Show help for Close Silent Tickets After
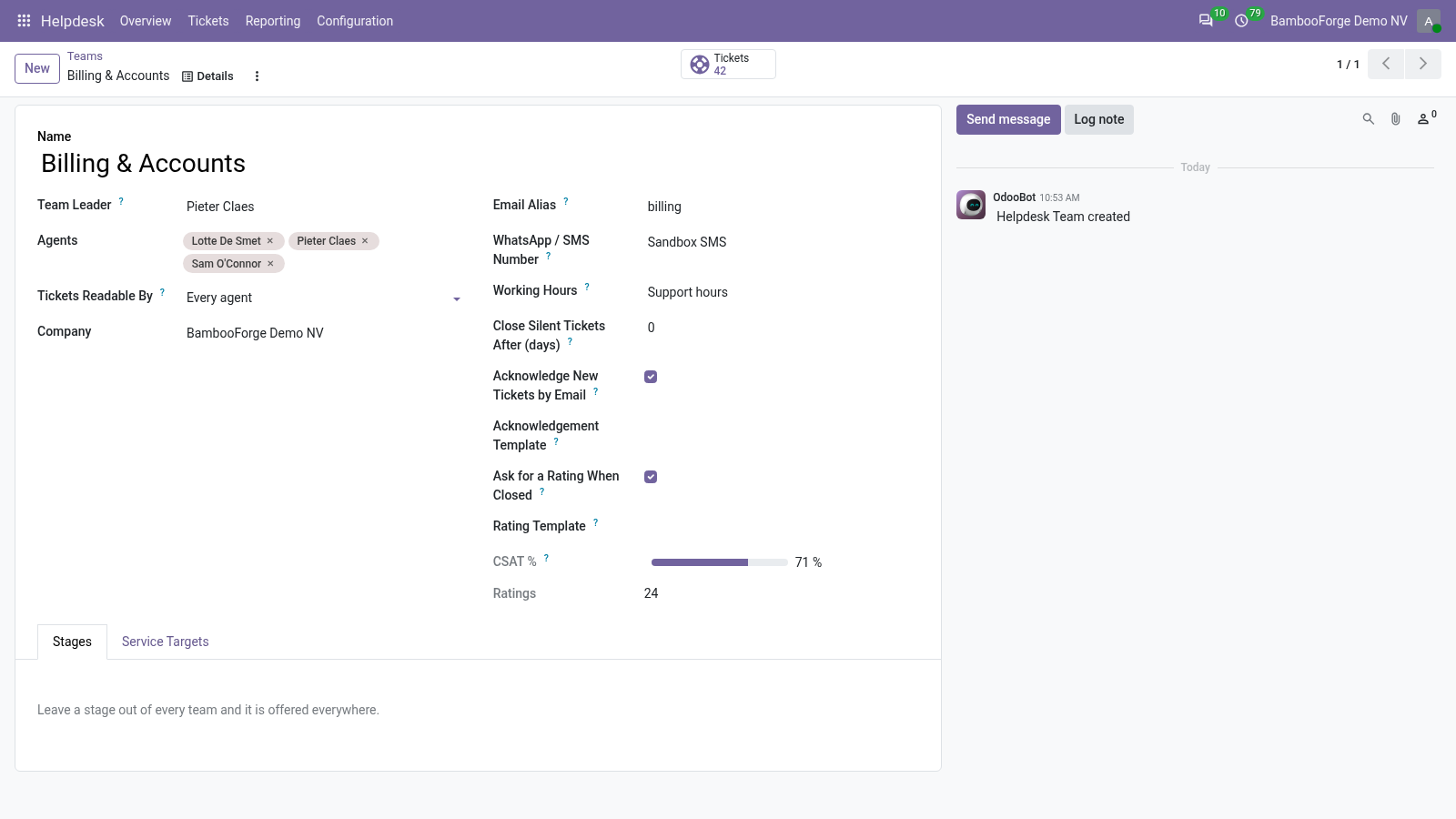 tap(570, 341)
